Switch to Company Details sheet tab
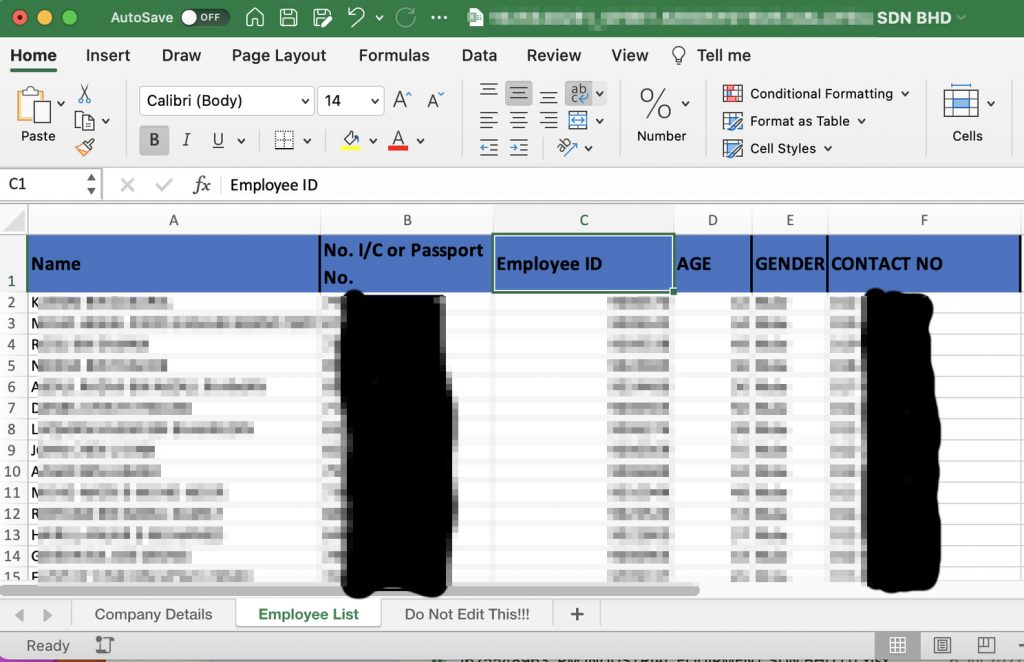The width and height of the screenshot is (1024, 662). point(153,614)
